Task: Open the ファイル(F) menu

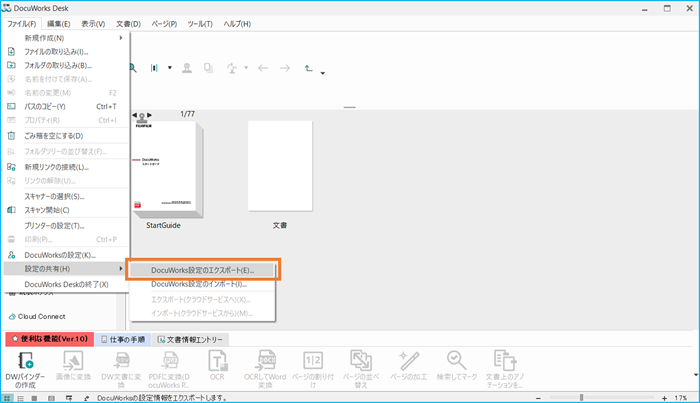Action: coord(21,24)
